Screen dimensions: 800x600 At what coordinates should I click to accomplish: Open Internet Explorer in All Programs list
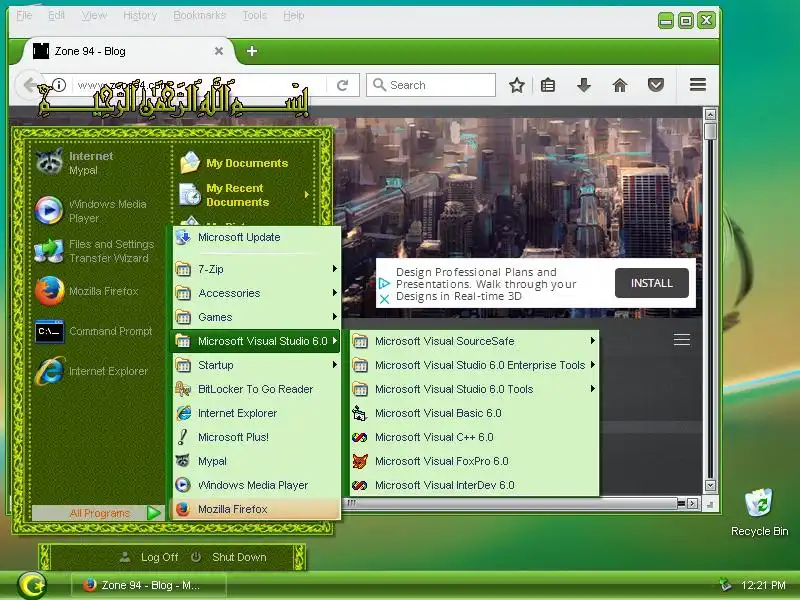coord(256,413)
